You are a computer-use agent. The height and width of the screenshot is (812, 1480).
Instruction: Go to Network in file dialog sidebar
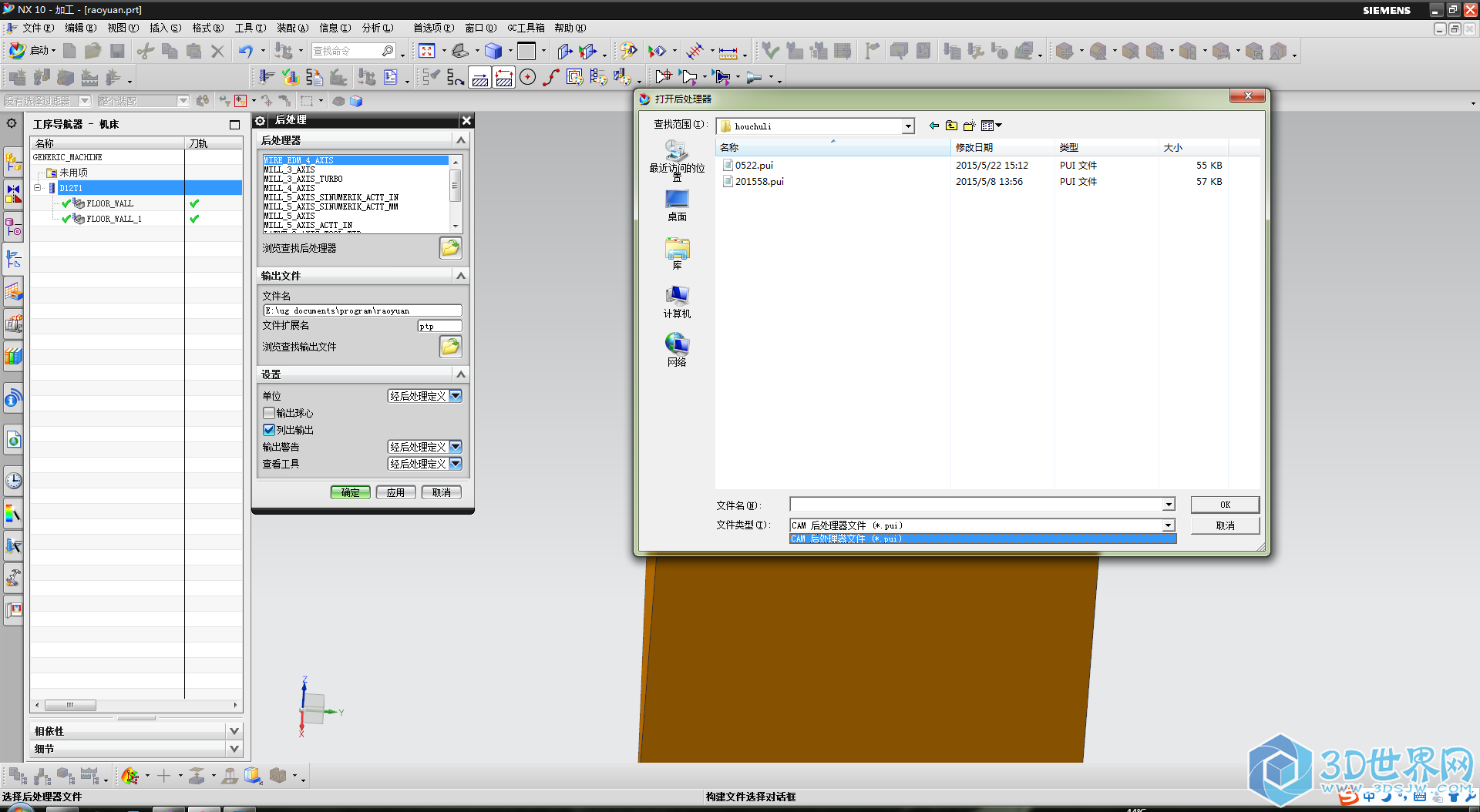pyautogui.click(x=677, y=351)
